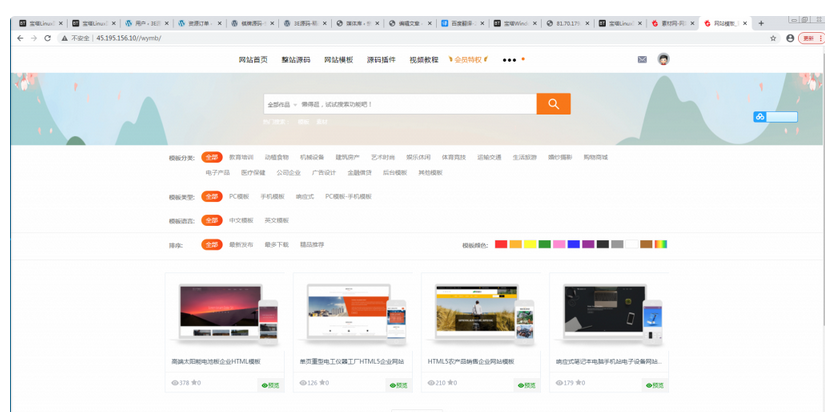
Task: Click views eye icon beside 378
Action: coord(175,383)
